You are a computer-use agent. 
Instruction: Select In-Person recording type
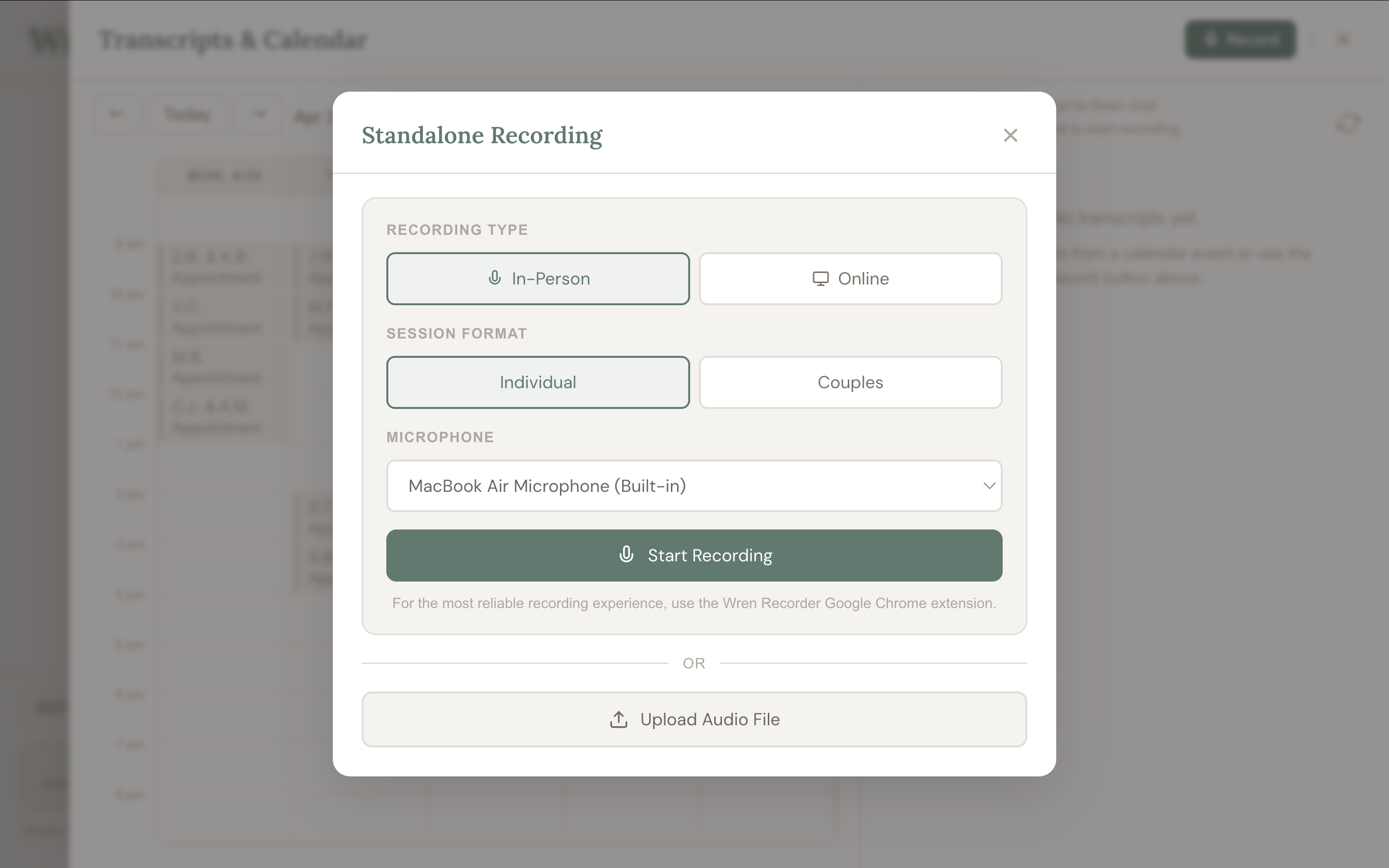click(538, 278)
